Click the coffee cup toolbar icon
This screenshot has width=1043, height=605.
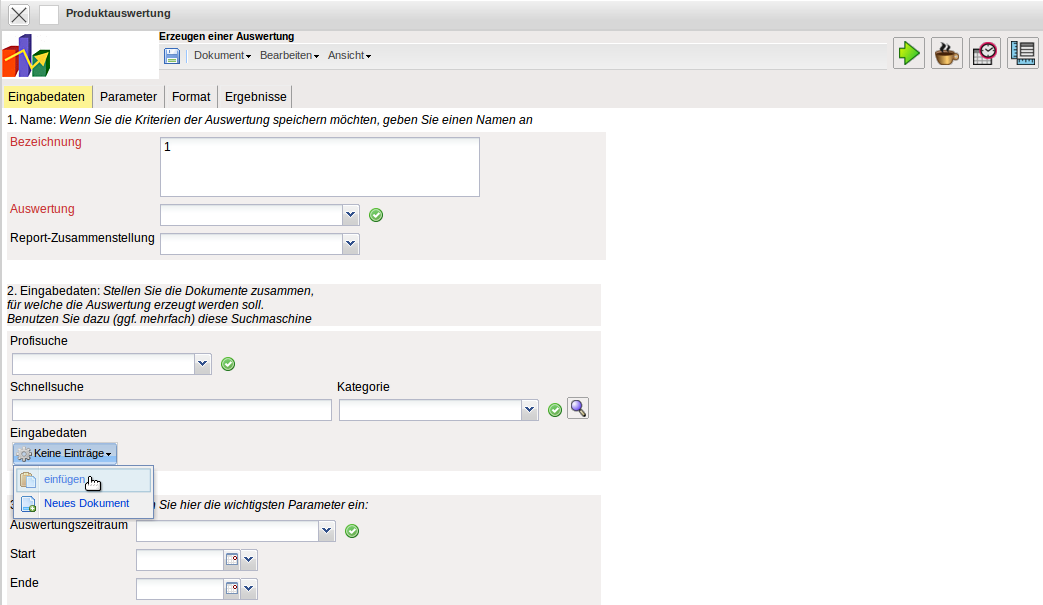(x=947, y=53)
